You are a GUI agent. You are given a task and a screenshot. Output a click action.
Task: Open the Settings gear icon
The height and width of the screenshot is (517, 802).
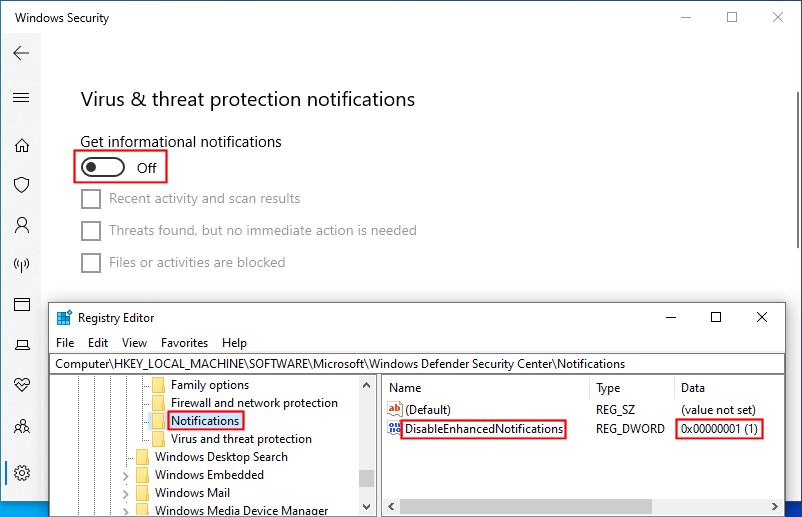pyautogui.click(x=21, y=472)
